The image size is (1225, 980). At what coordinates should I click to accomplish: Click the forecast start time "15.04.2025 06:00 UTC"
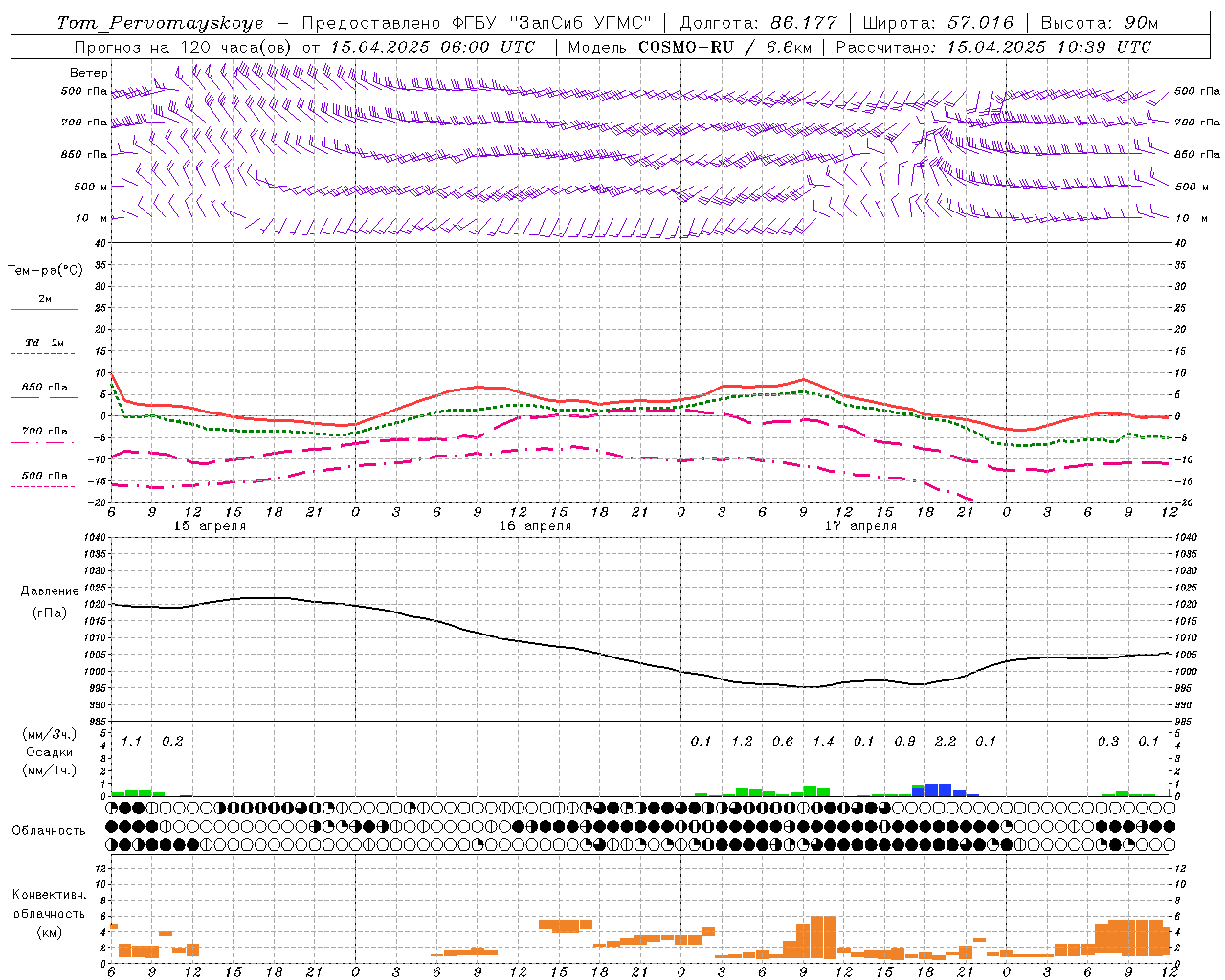(x=433, y=47)
